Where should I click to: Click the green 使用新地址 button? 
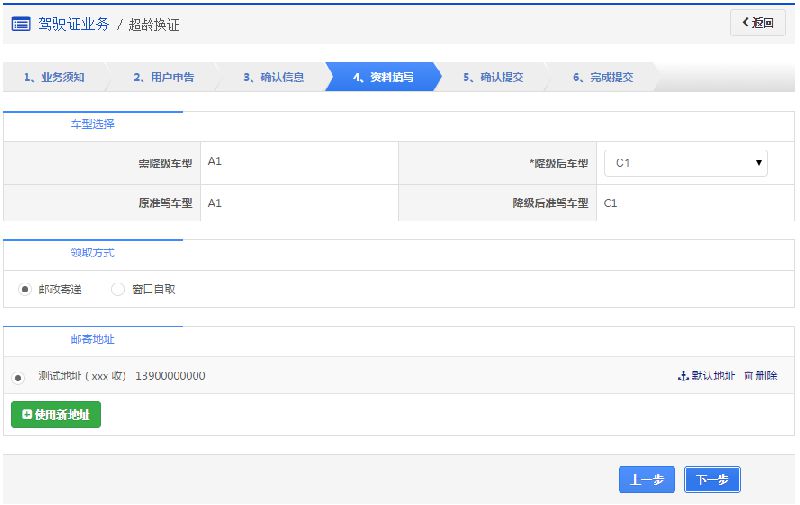tap(56, 414)
